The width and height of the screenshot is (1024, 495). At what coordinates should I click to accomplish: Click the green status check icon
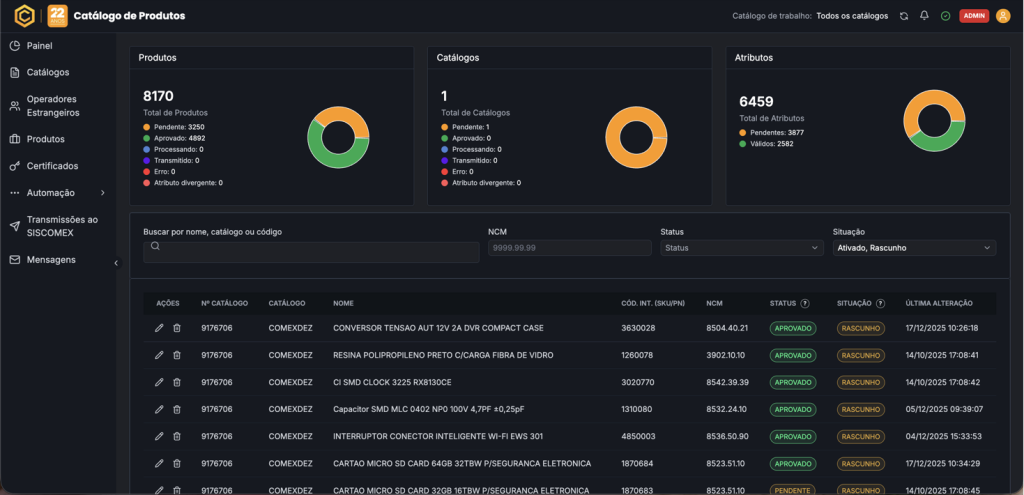point(945,16)
